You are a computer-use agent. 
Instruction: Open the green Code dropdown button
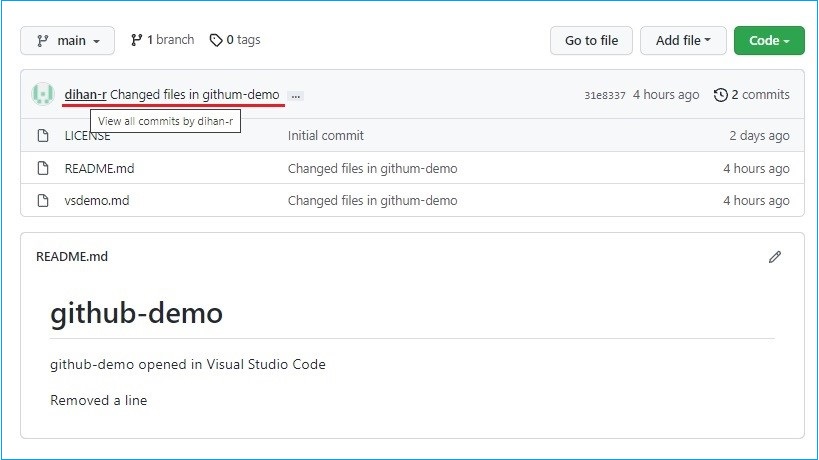[769, 41]
